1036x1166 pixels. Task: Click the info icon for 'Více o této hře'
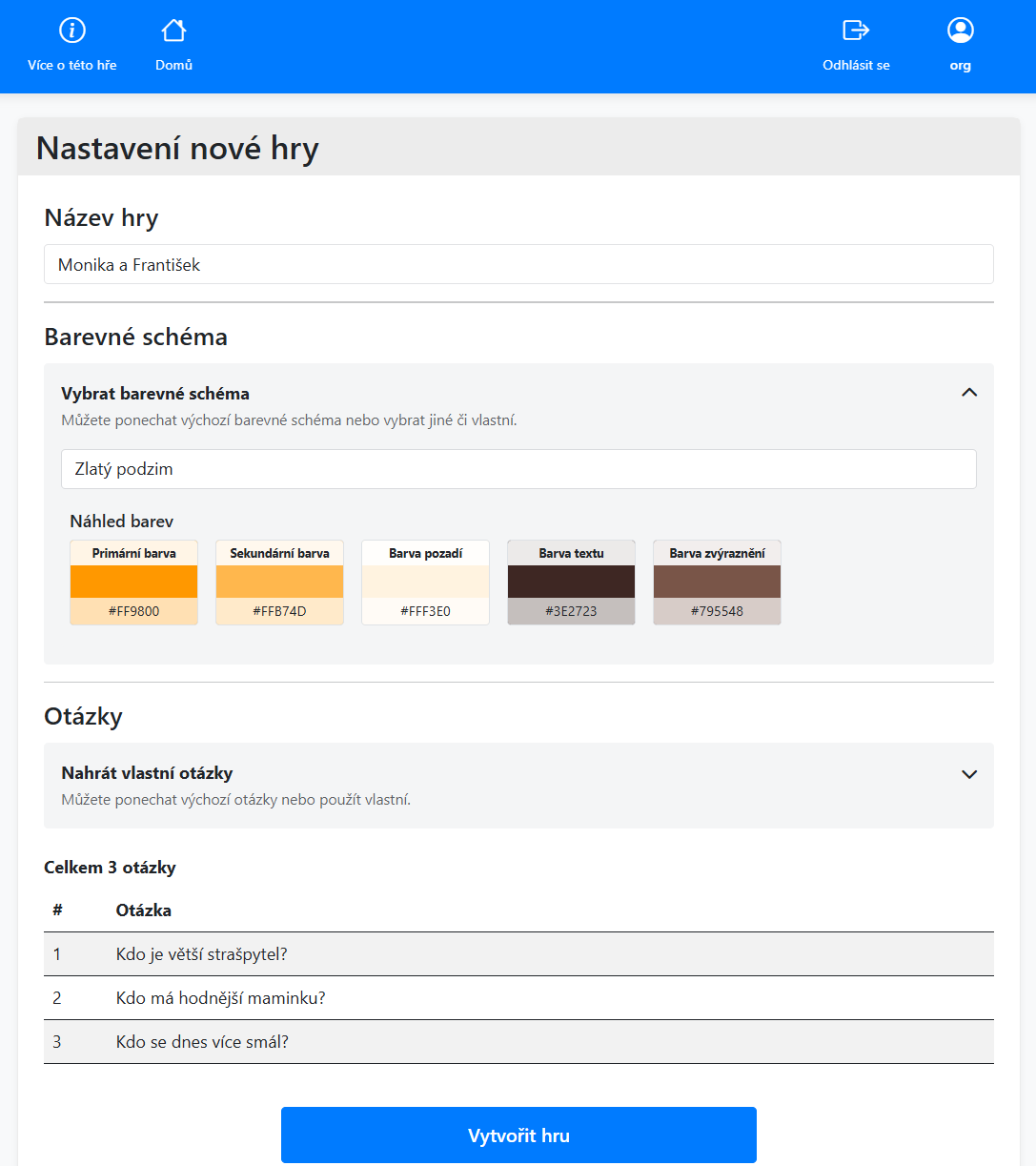click(72, 31)
